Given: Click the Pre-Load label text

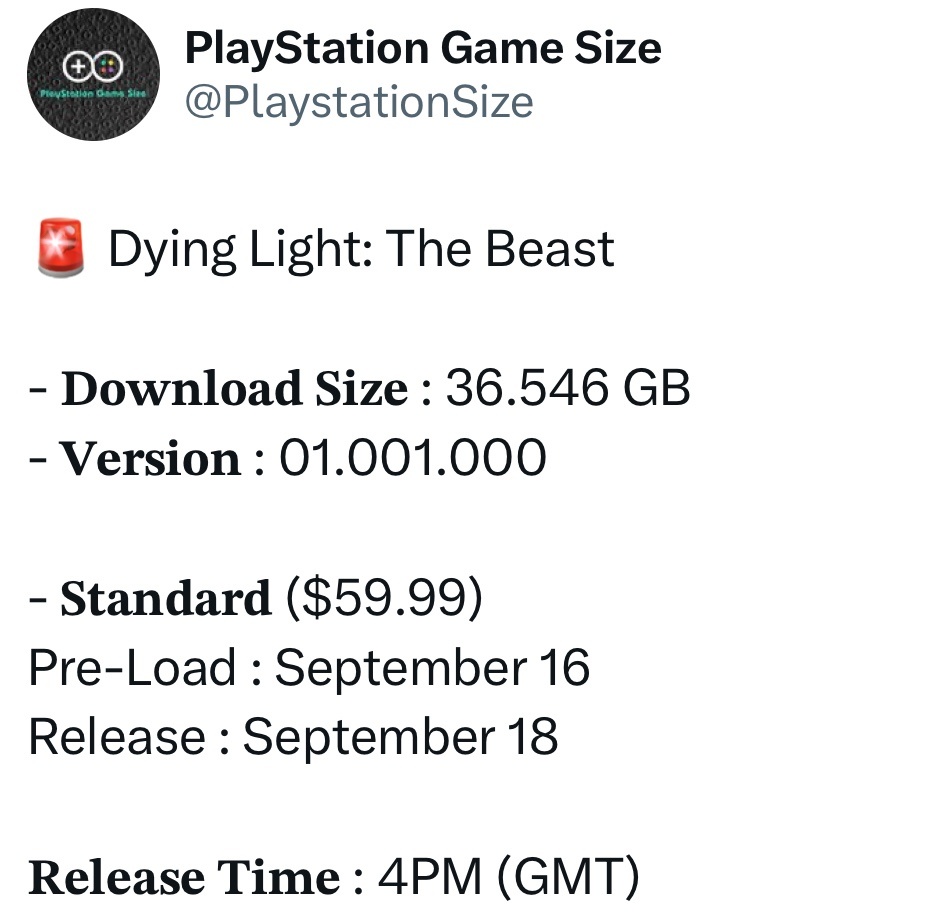Looking at the screenshot, I should tap(132, 668).
